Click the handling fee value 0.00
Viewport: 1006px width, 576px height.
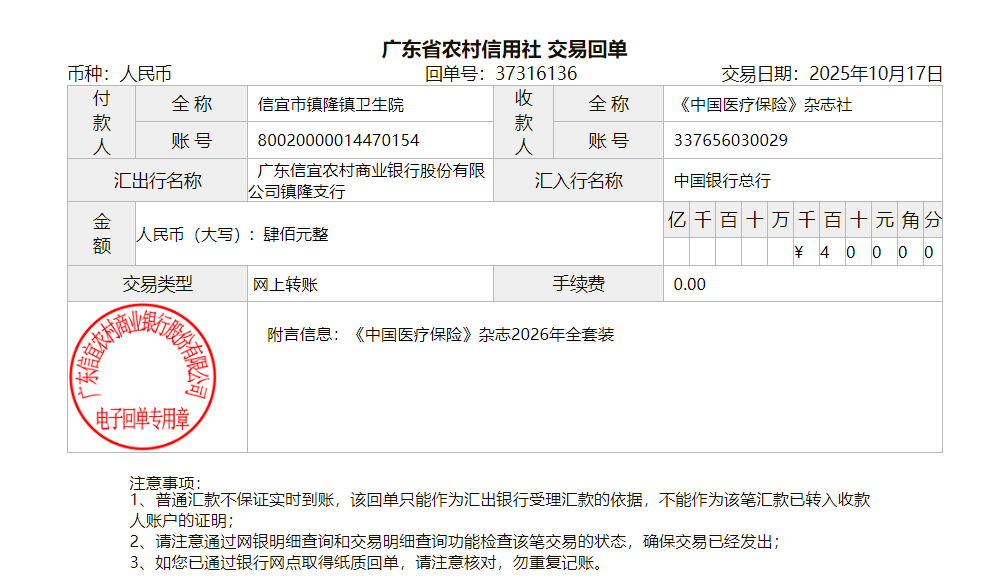click(x=690, y=284)
